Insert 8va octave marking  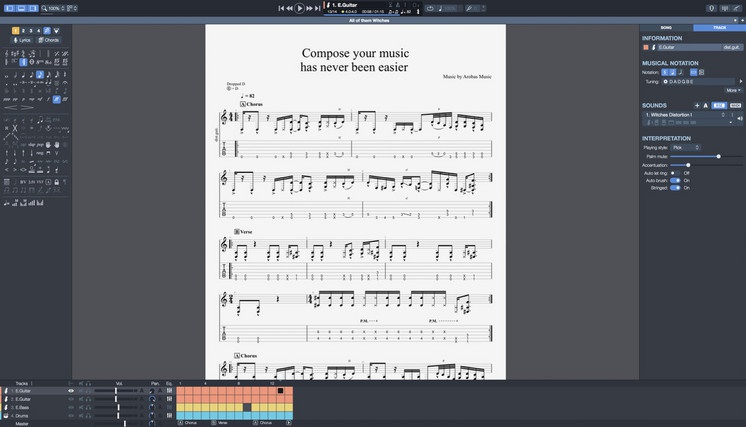(x=40, y=62)
